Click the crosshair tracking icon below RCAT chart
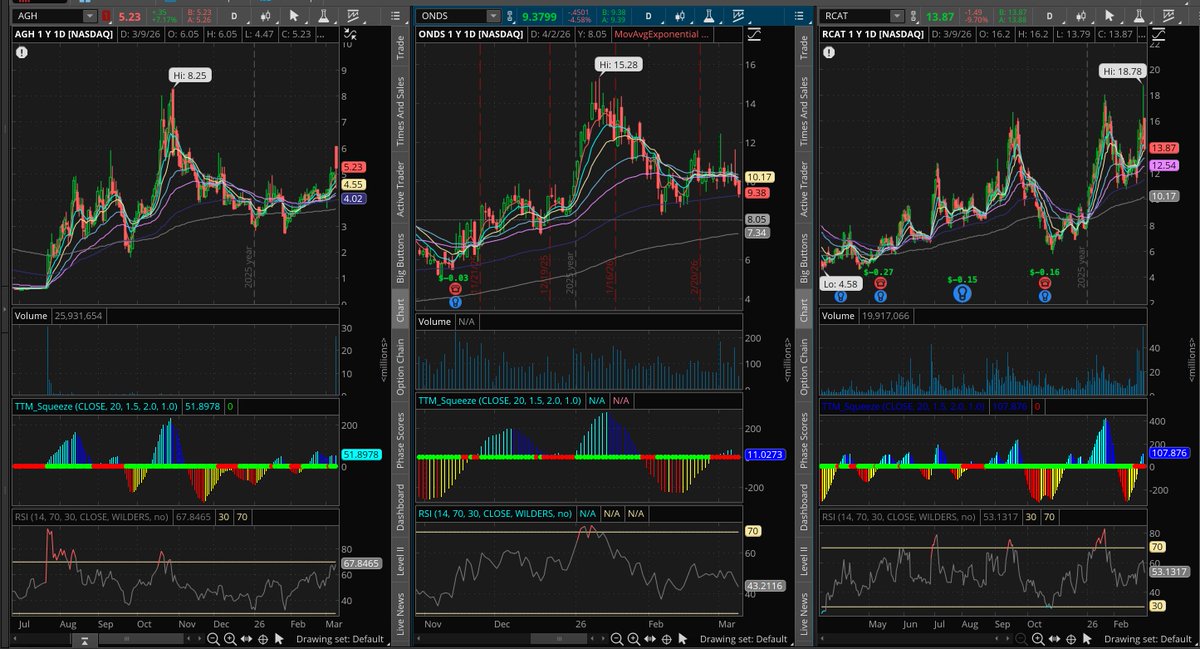This screenshot has width=1200, height=649. (x=1071, y=640)
